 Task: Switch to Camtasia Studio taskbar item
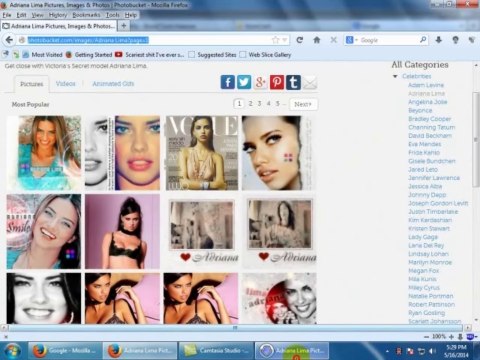tap(216, 351)
